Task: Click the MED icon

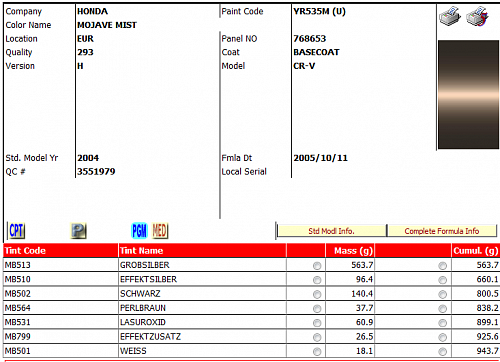Action: [160, 230]
